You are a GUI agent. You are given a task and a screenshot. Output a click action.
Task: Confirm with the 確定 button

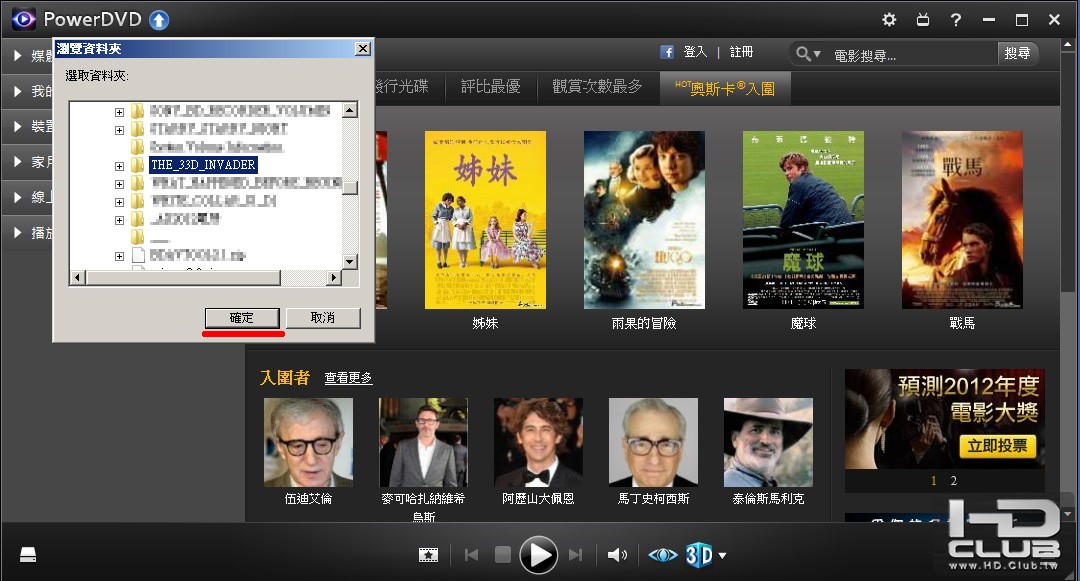coord(242,318)
